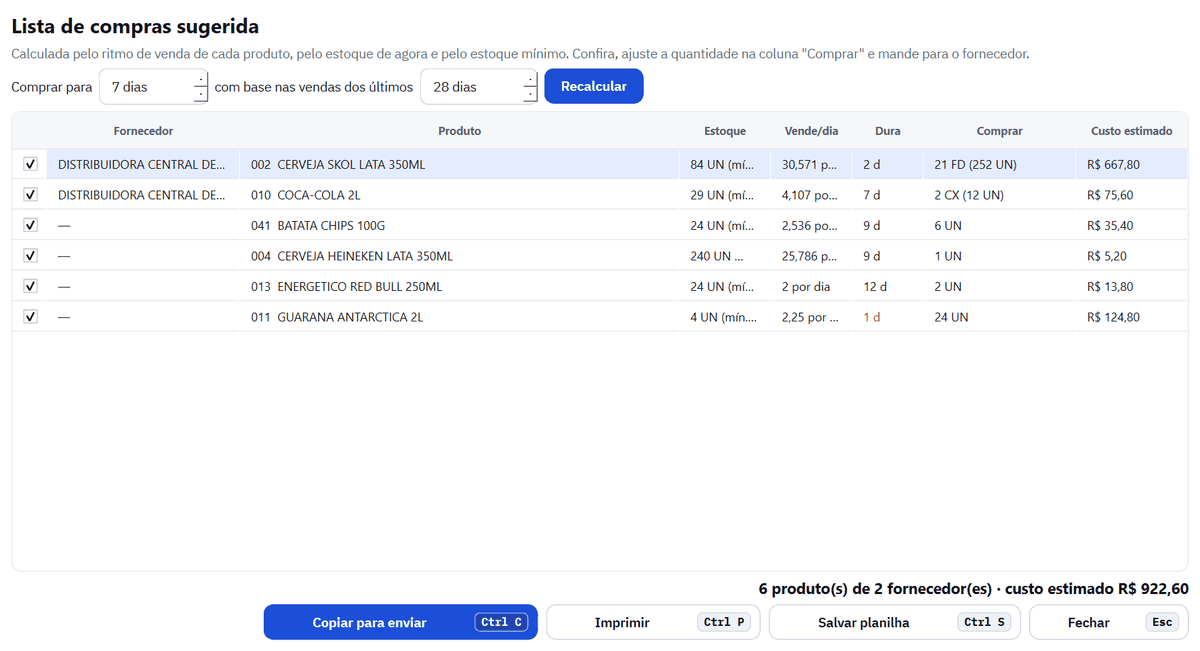Image resolution: width=1200 pixels, height=651 pixels.
Task: Select product '013 ENERGETICO RED BULL 250ML'
Action: 459,286
